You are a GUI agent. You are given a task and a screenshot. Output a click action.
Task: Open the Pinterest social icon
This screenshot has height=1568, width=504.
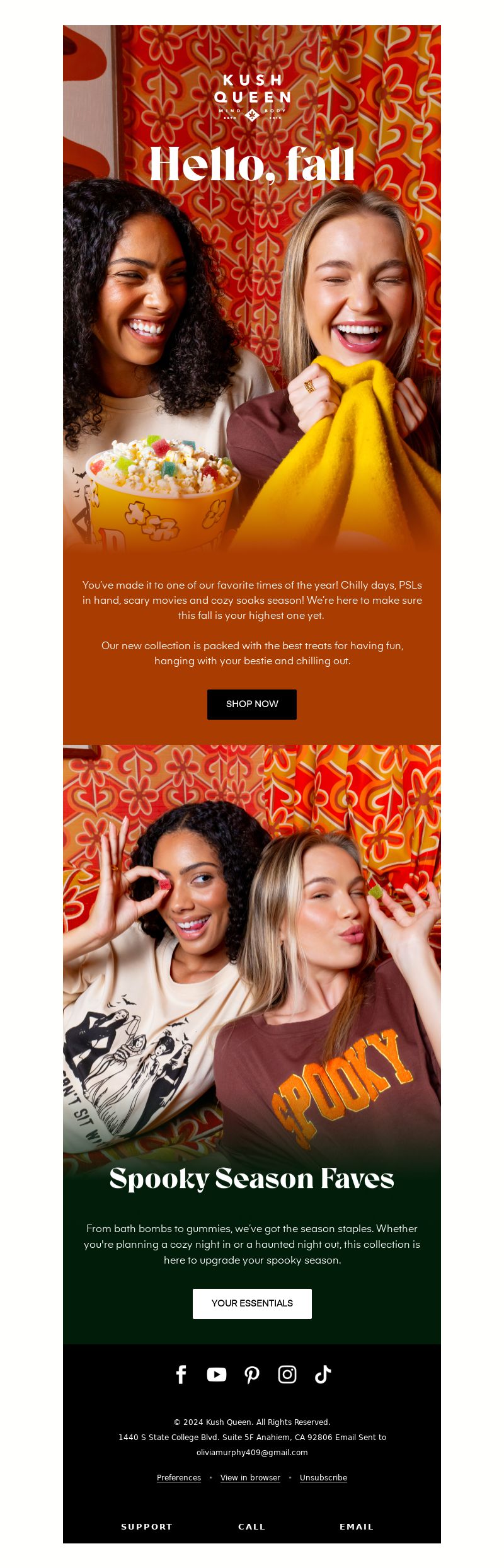point(252,1375)
